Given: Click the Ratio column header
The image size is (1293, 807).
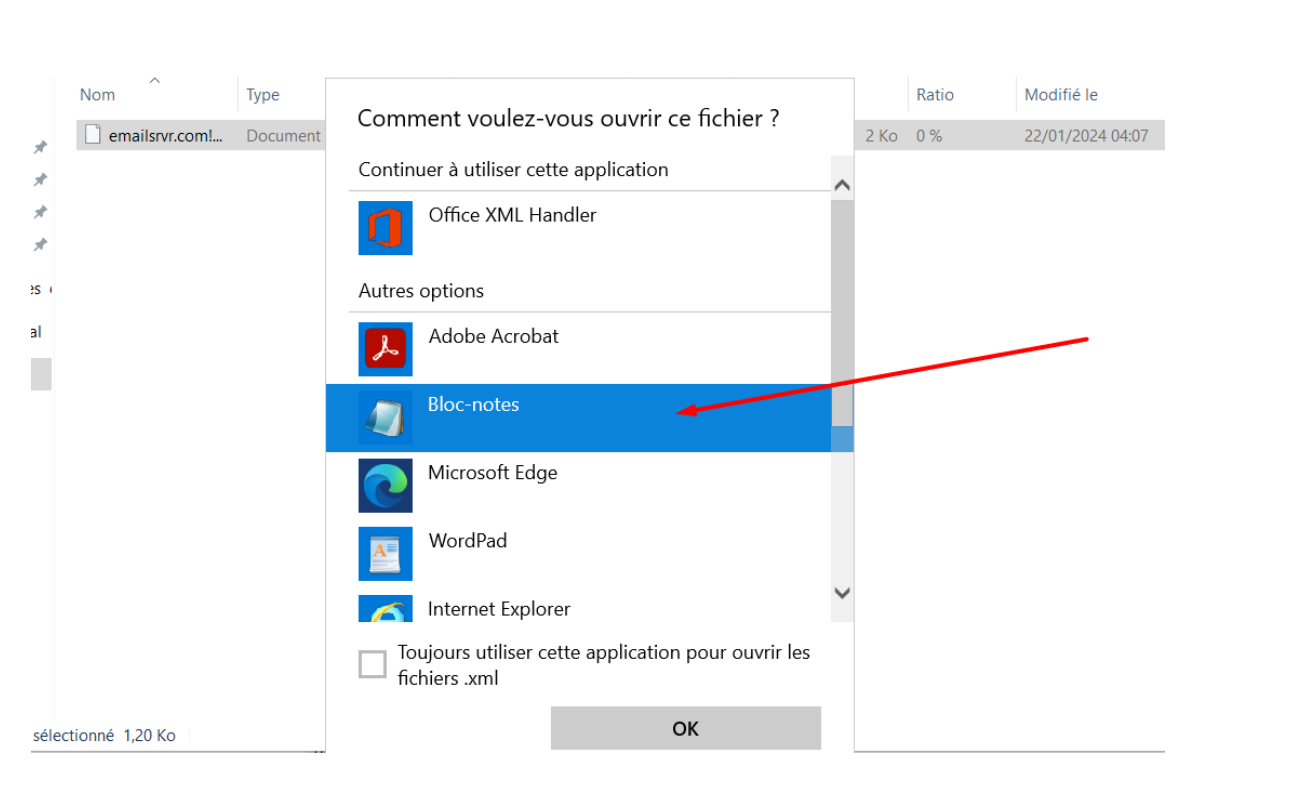Looking at the screenshot, I should [x=935, y=95].
